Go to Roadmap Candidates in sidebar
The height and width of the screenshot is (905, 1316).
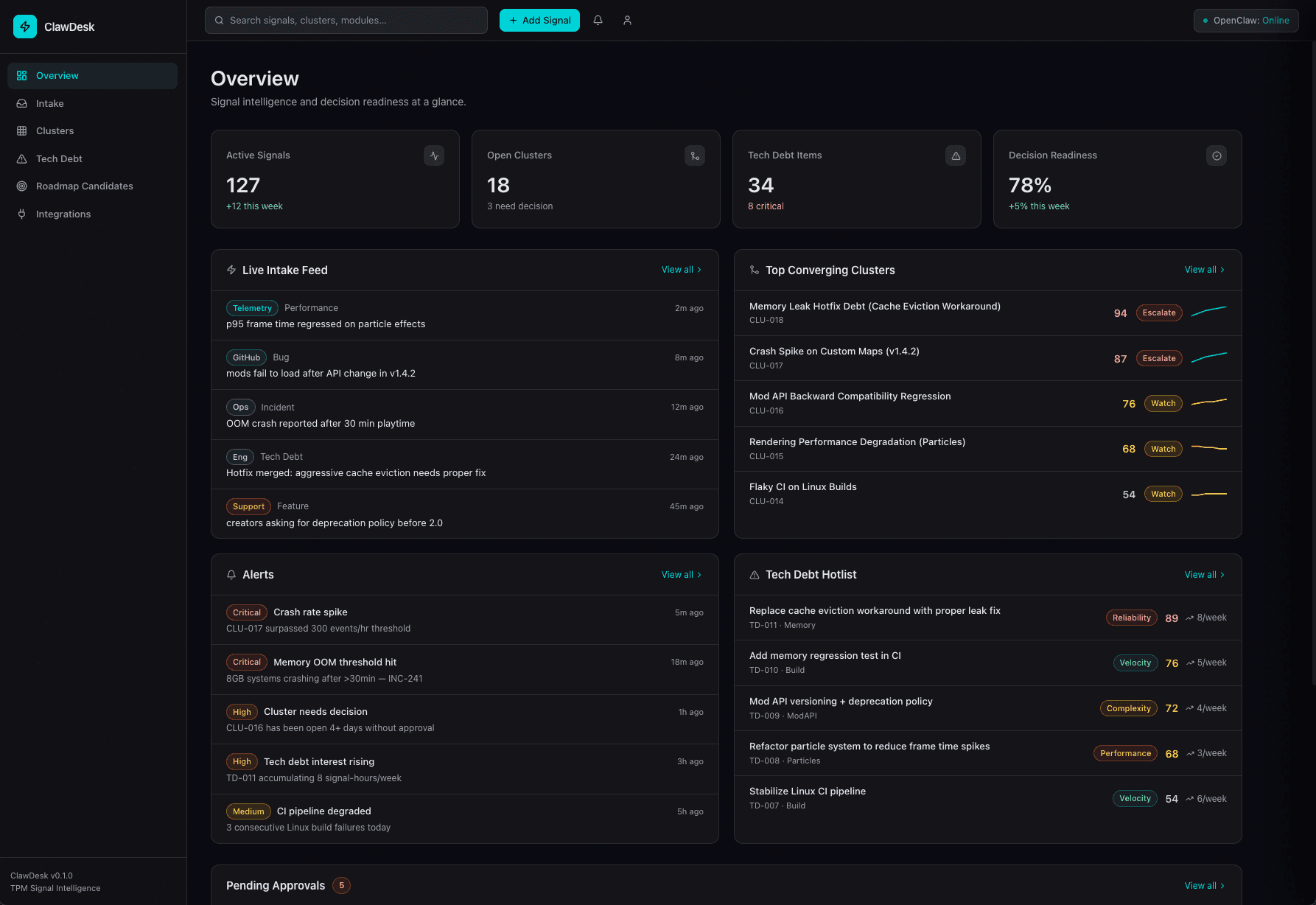84,186
